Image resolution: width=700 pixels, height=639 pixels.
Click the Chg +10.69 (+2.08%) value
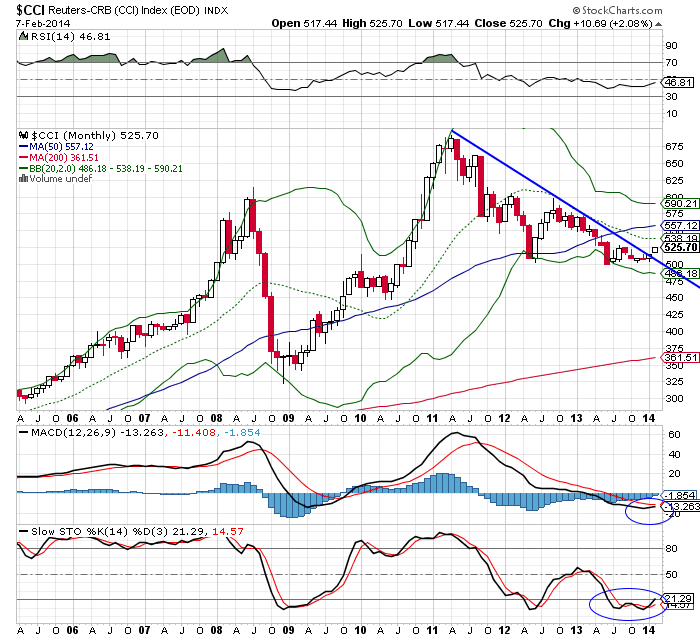[600, 23]
